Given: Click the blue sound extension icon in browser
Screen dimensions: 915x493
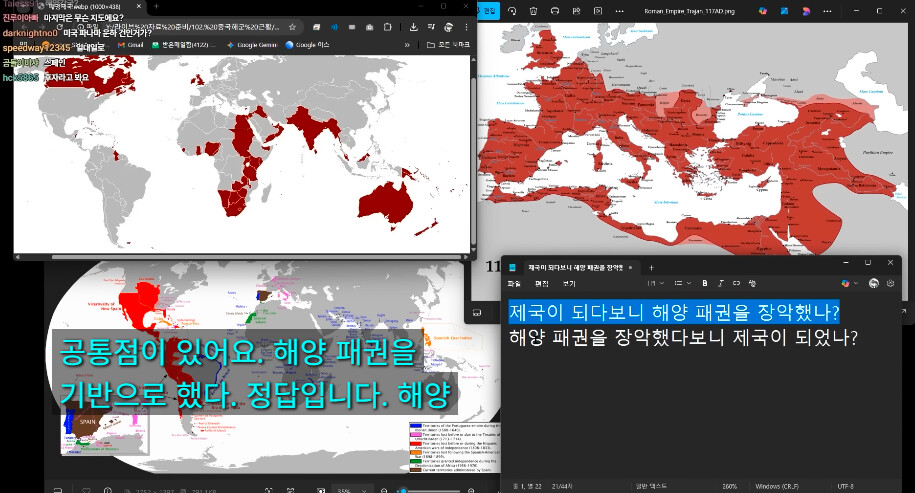Looking at the screenshot, I should (x=334, y=27).
